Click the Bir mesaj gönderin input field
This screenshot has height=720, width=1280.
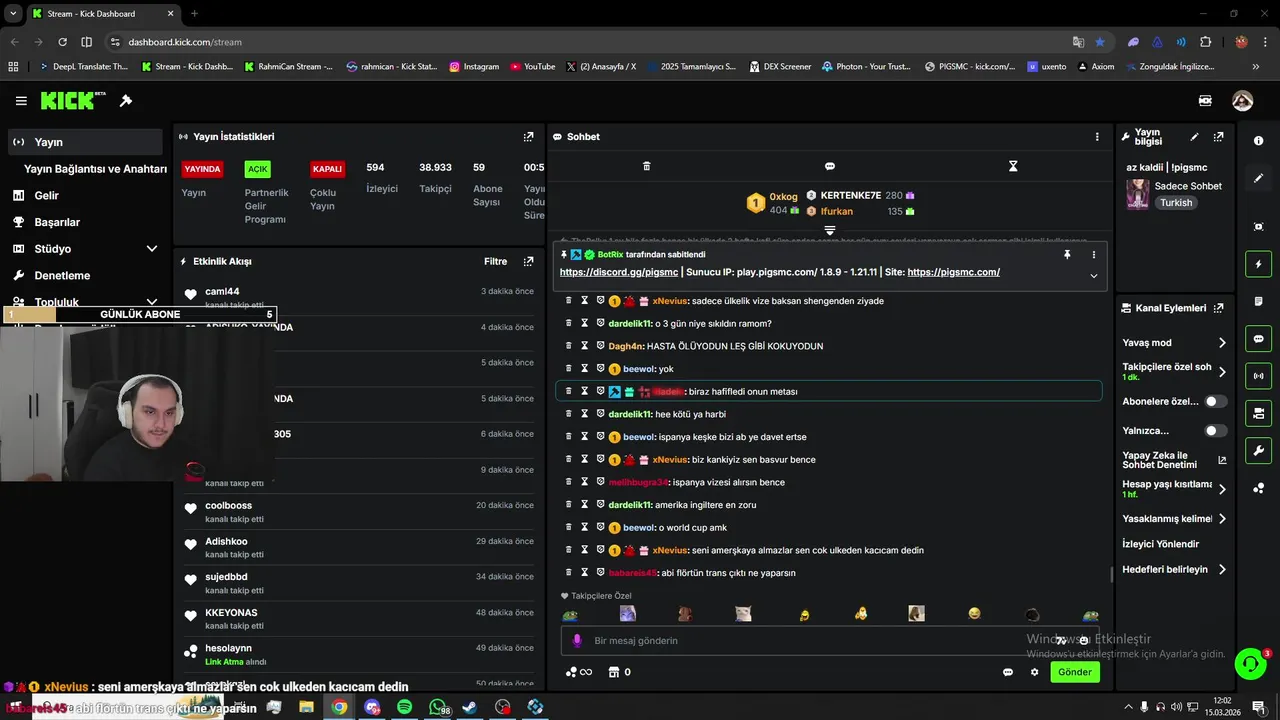pyautogui.click(x=830, y=641)
